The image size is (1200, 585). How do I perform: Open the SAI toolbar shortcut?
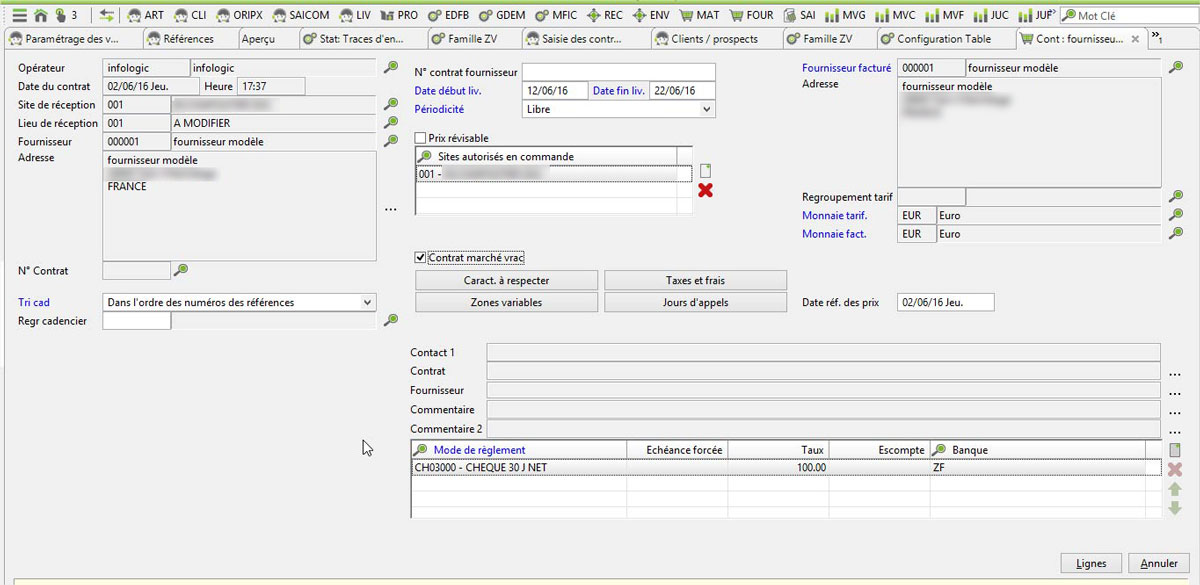coord(800,15)
